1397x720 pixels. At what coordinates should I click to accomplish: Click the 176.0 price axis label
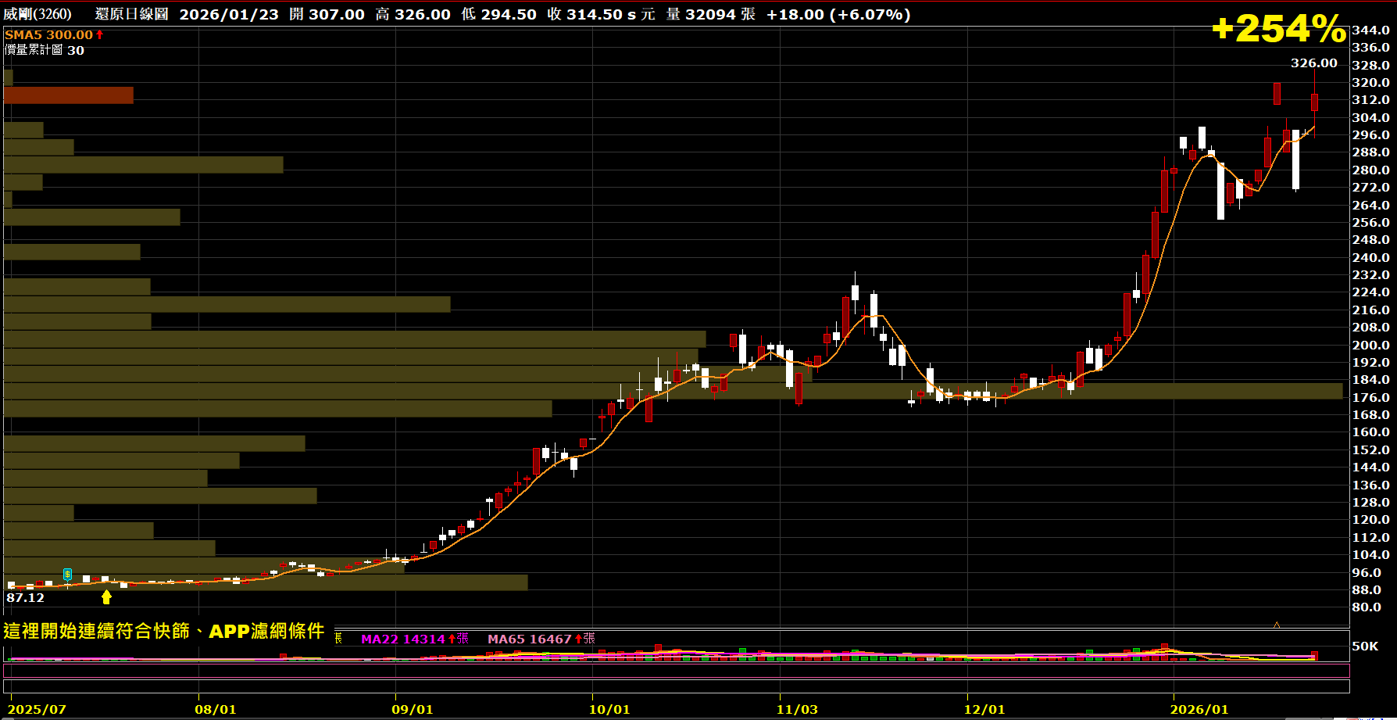[x=1369, y=397]
